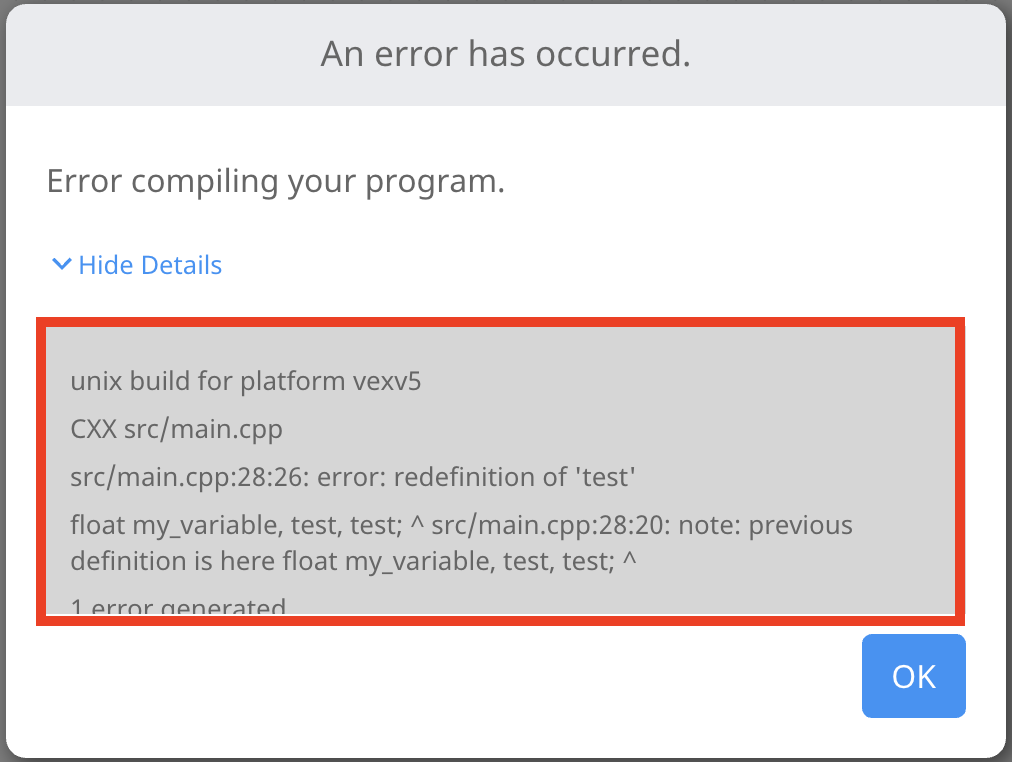Click the 'float my_variable, test, test;' code snippet
Image resolution: width=1012 pixels, height=762 pixels.
click(x=240, y=524)
